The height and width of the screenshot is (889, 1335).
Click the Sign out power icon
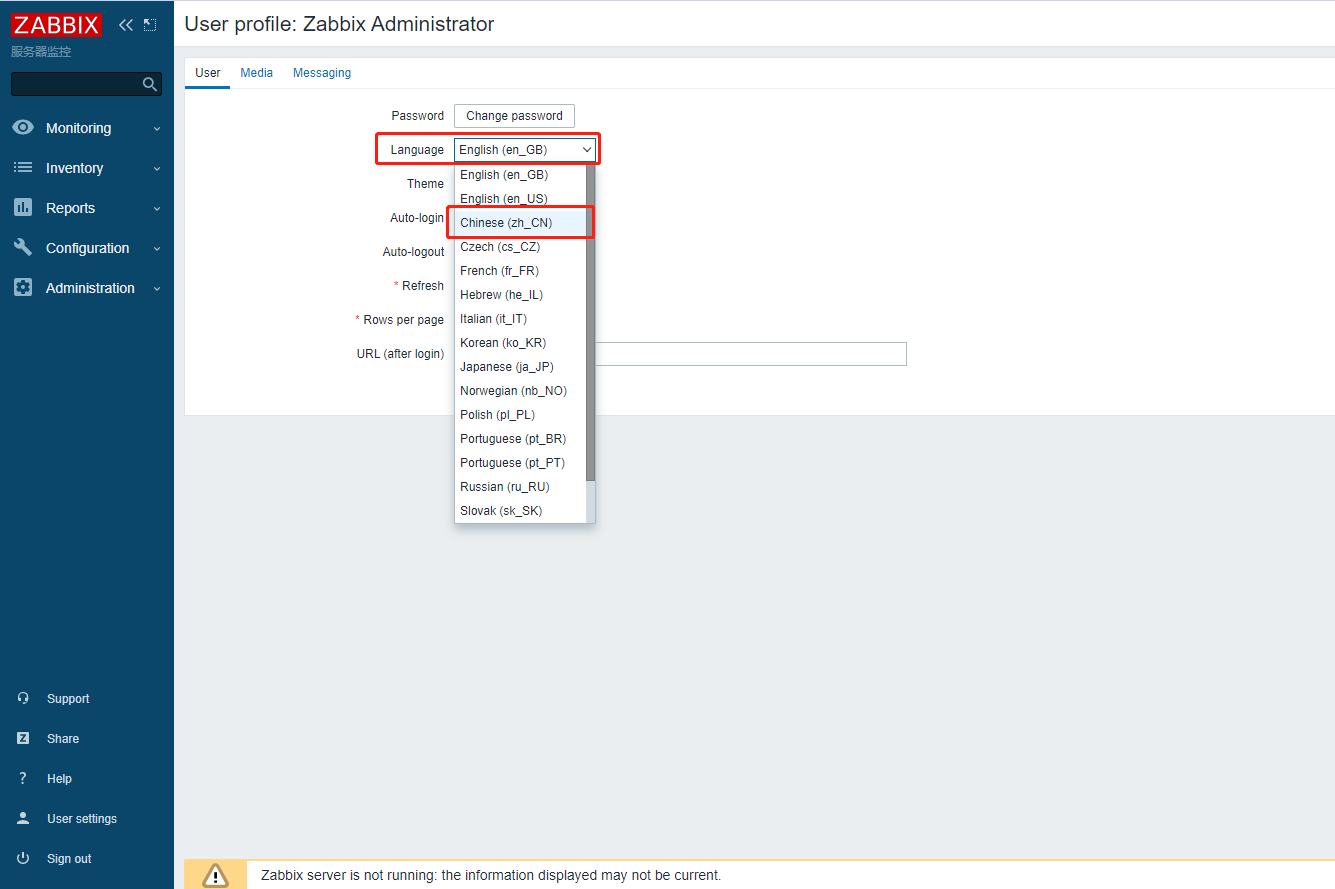click(x=23, y=859)
